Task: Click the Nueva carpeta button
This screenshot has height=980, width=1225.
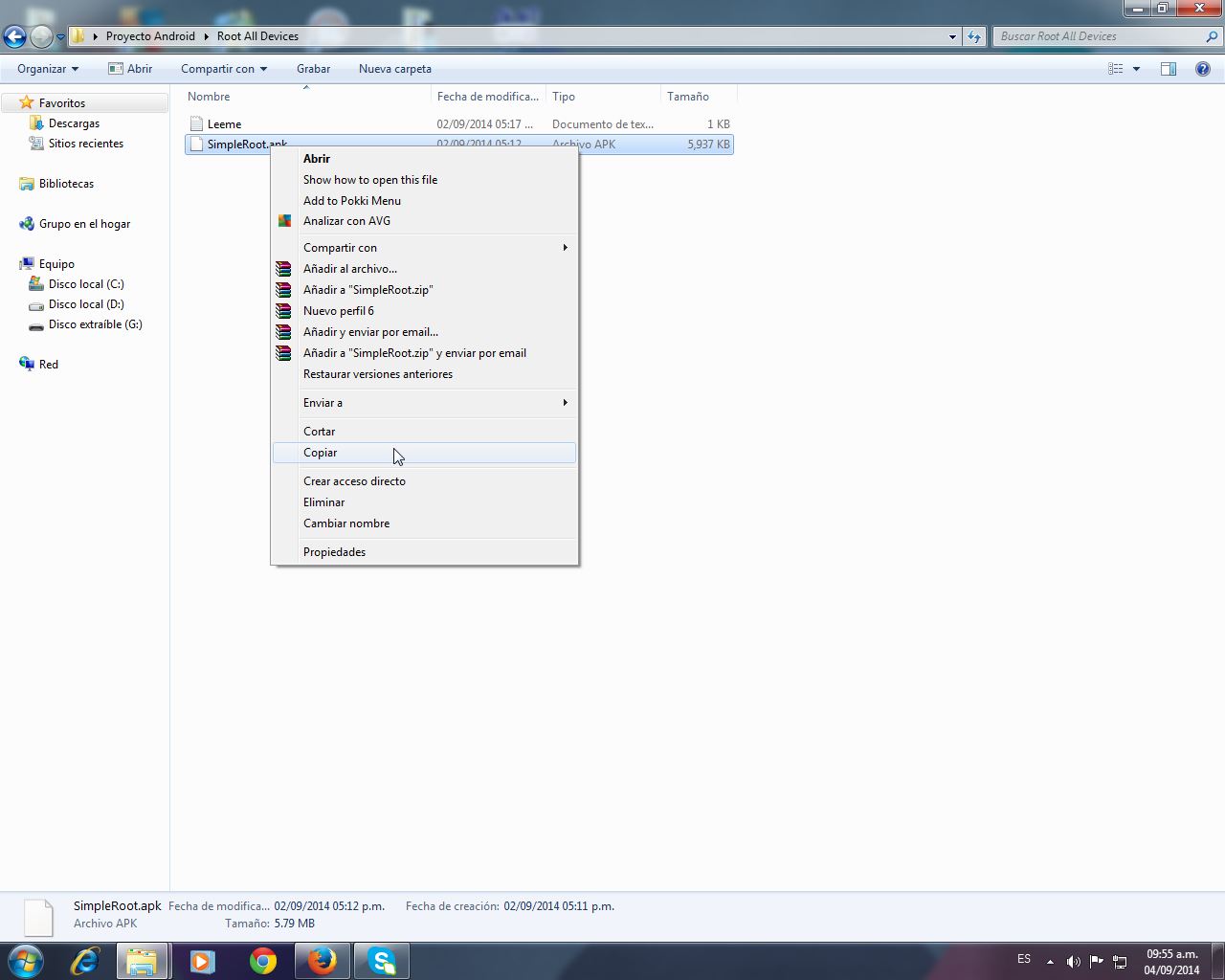Action: tap(394, 69)
